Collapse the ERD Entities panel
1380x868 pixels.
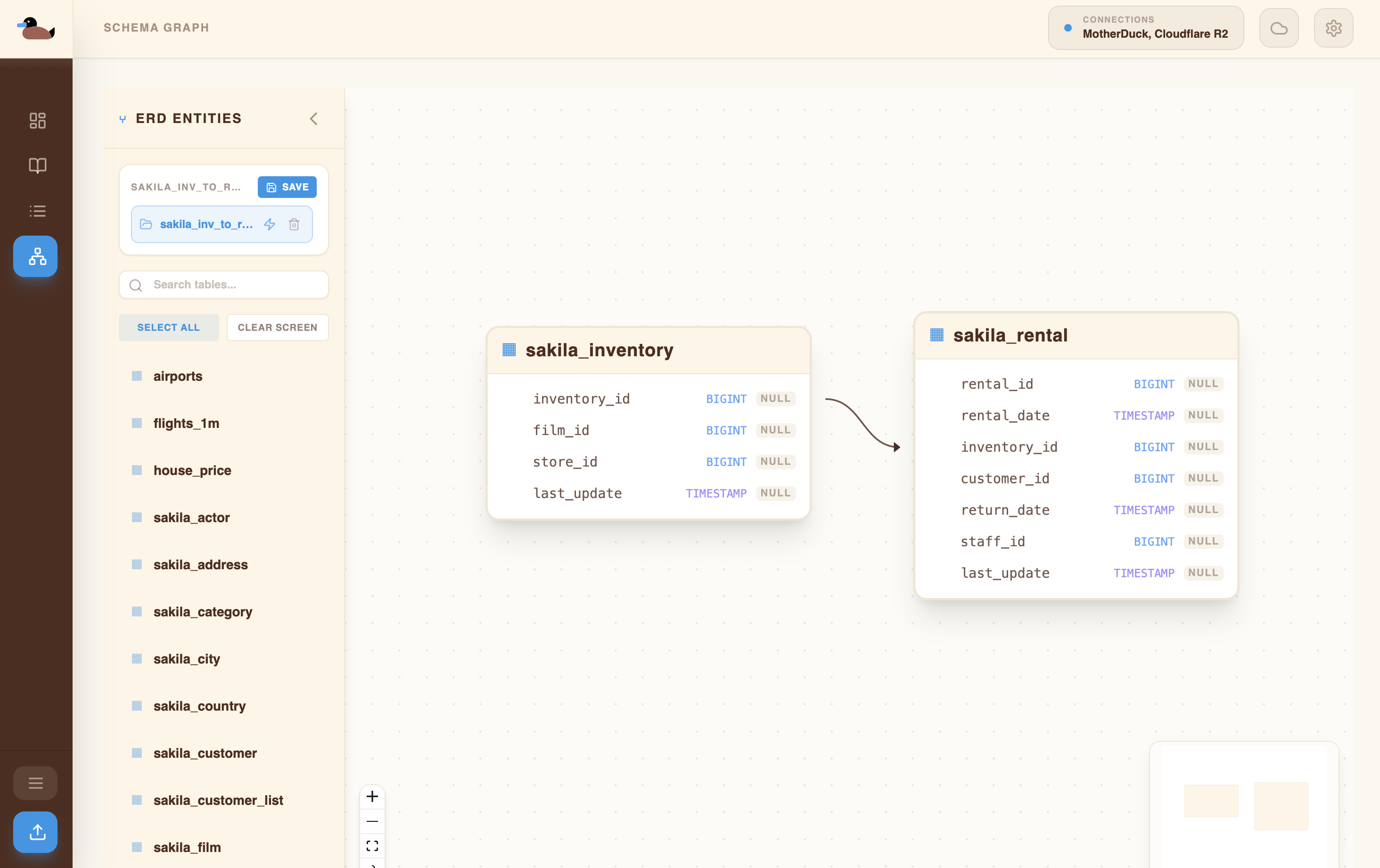(x=313, y=119)
